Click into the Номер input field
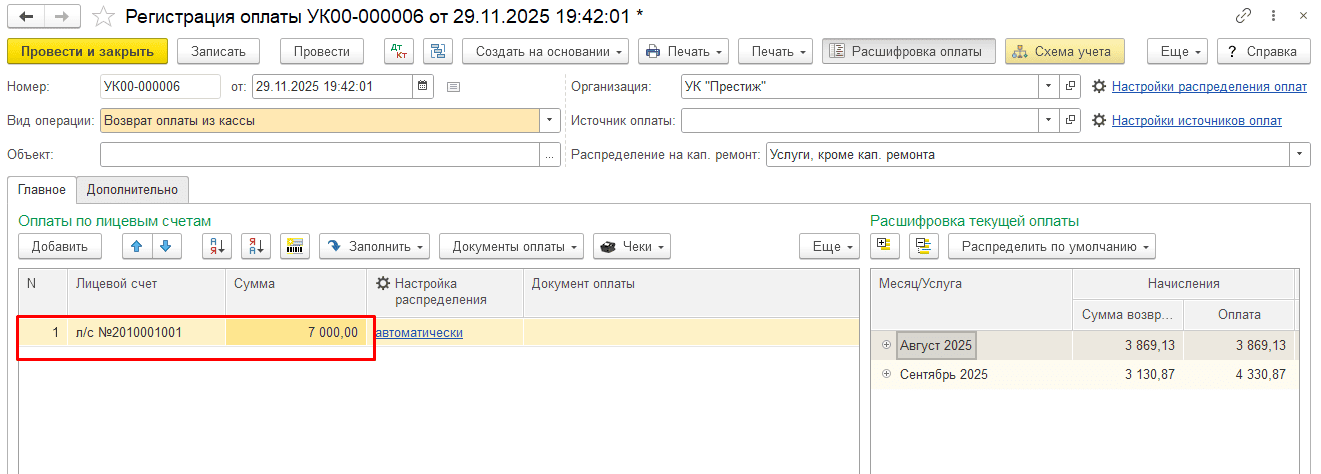 coord(160,87)
